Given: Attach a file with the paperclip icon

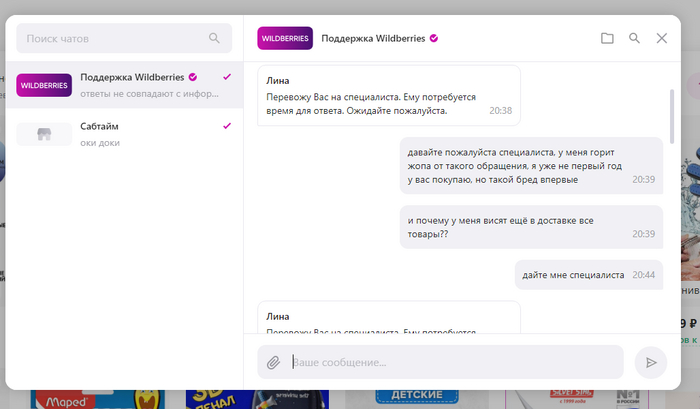Looking at the screenshot, I should click(x=273, y=362).
